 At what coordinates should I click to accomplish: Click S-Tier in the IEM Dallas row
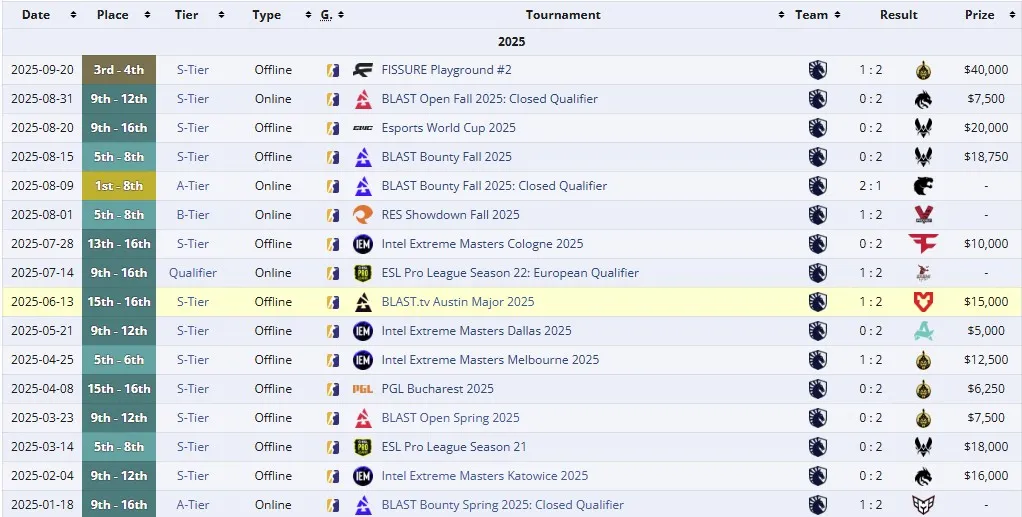coord(192,331)
